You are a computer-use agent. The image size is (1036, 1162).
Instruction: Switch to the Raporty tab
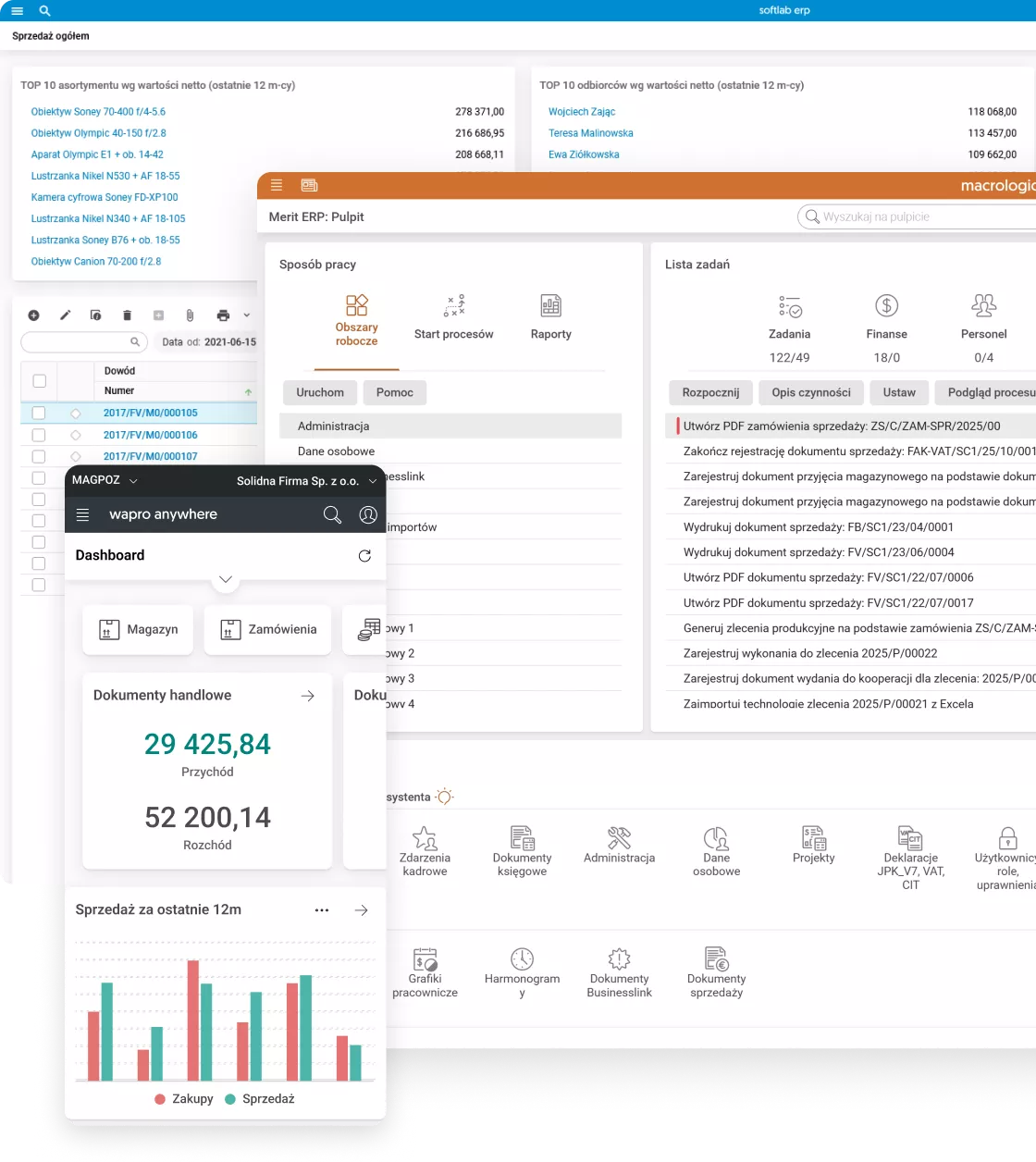click(x=550, y=317)
